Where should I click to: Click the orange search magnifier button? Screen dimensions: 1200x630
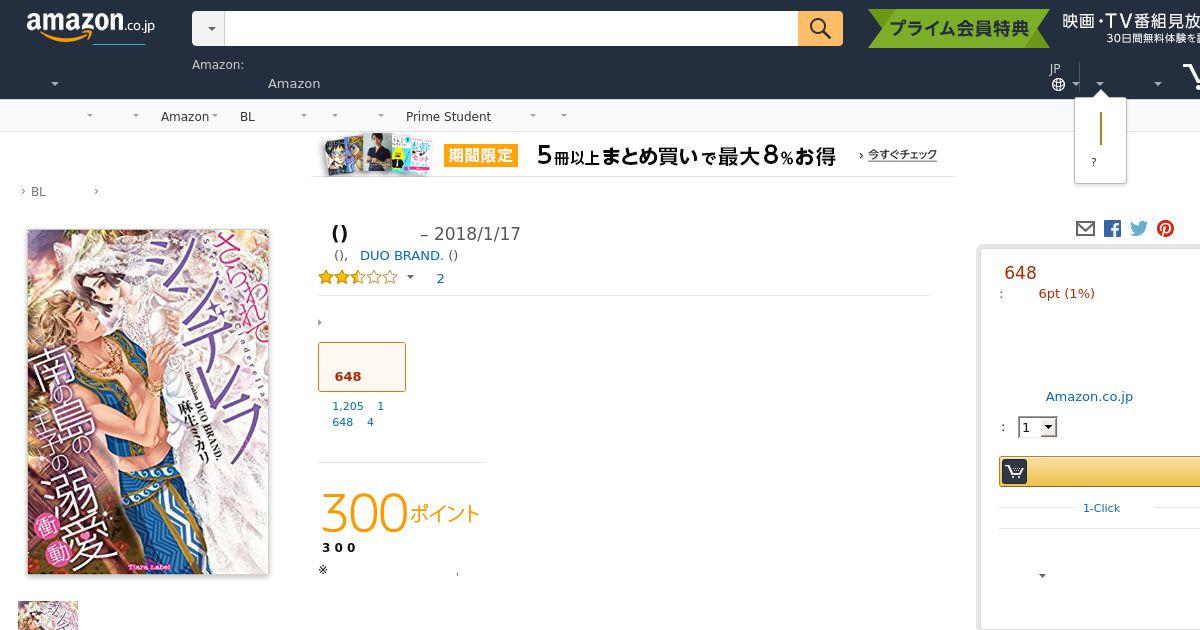(x=820, y=29)
